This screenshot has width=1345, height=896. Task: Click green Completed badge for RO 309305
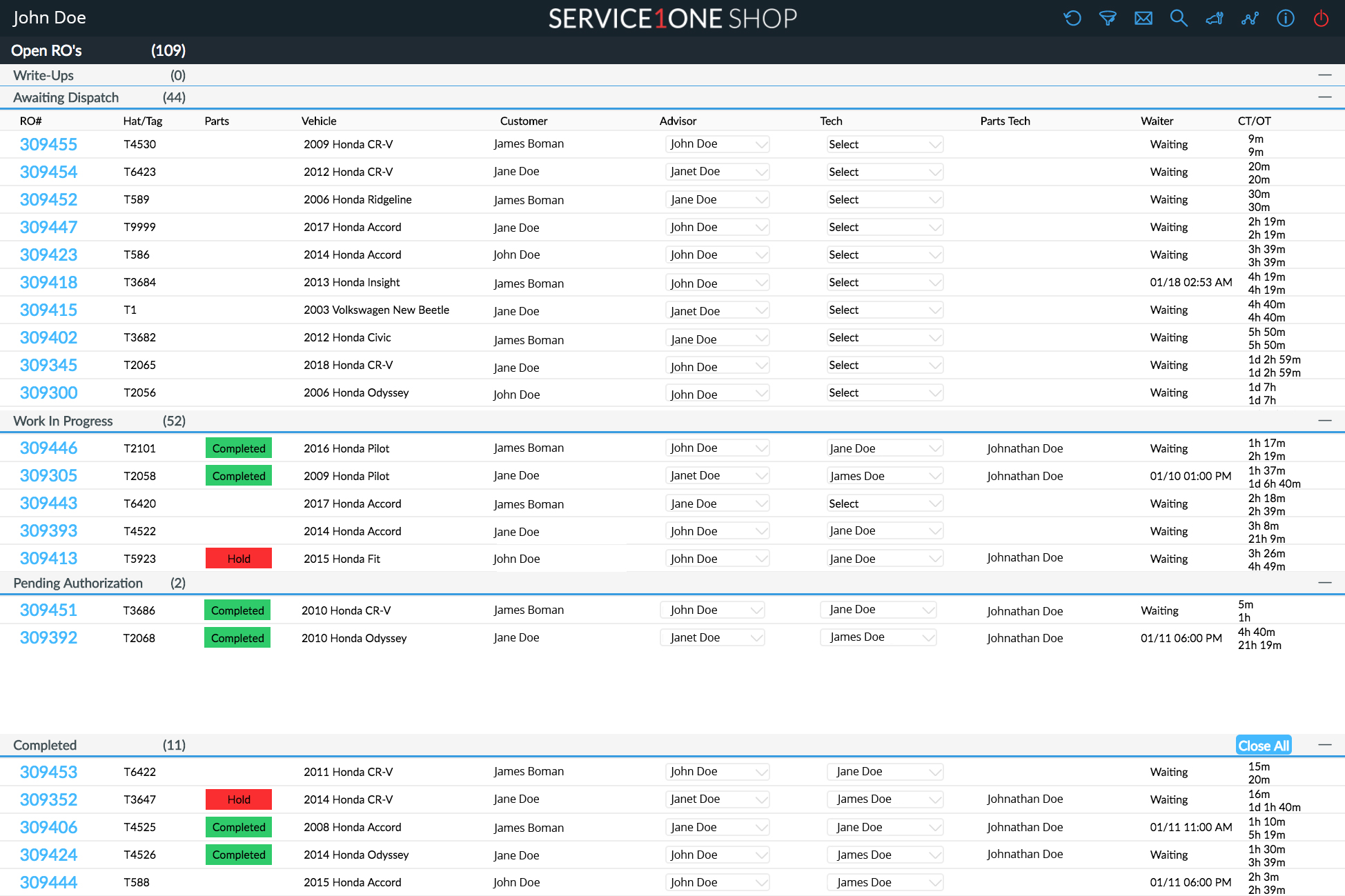point(239,476)
